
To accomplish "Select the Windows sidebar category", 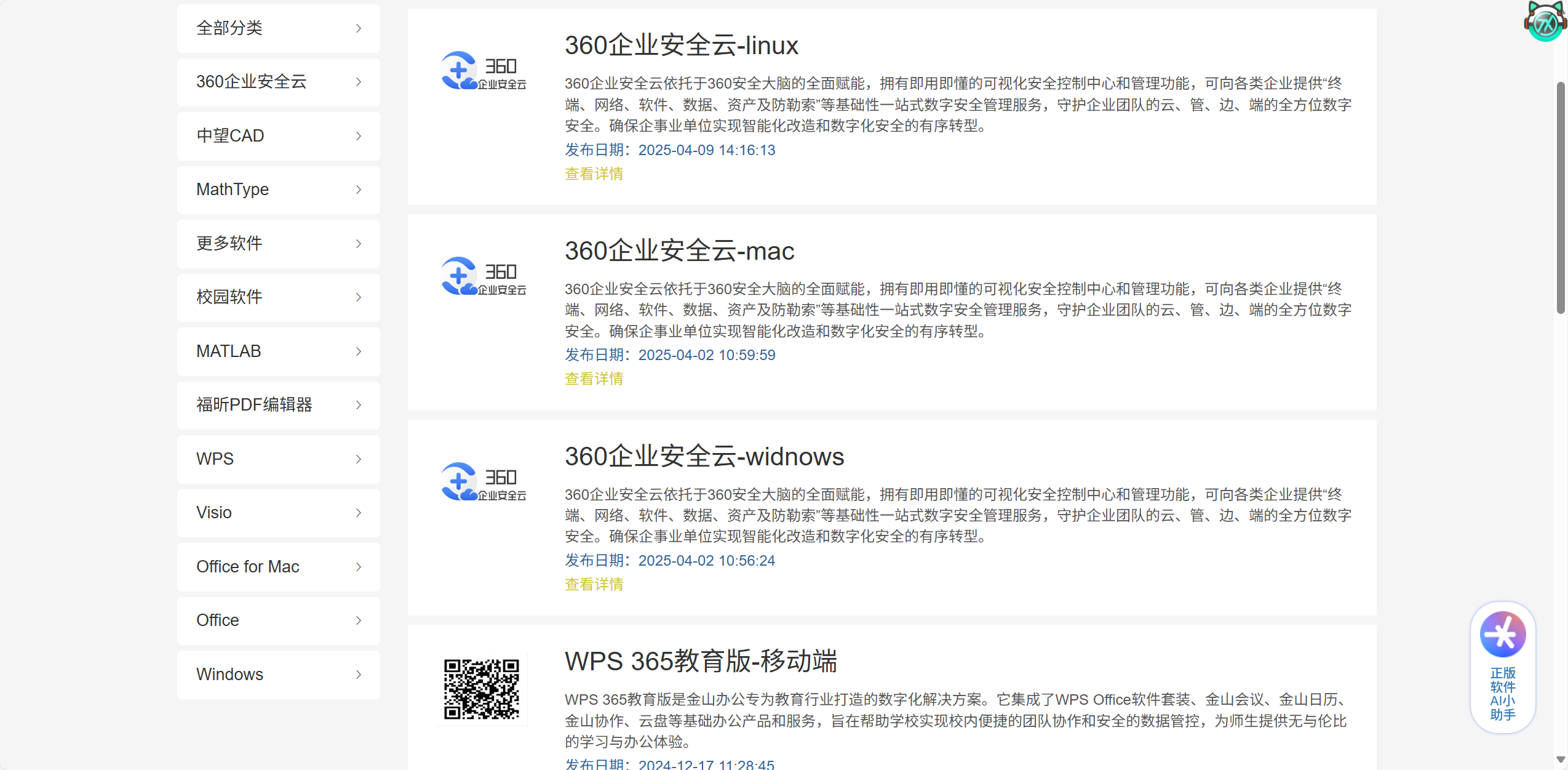I will [279, 675].
